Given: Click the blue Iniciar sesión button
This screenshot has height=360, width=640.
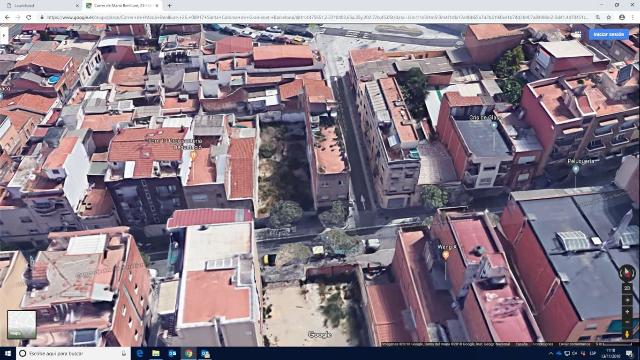Looking at the screenshot, I should [609, 35].
